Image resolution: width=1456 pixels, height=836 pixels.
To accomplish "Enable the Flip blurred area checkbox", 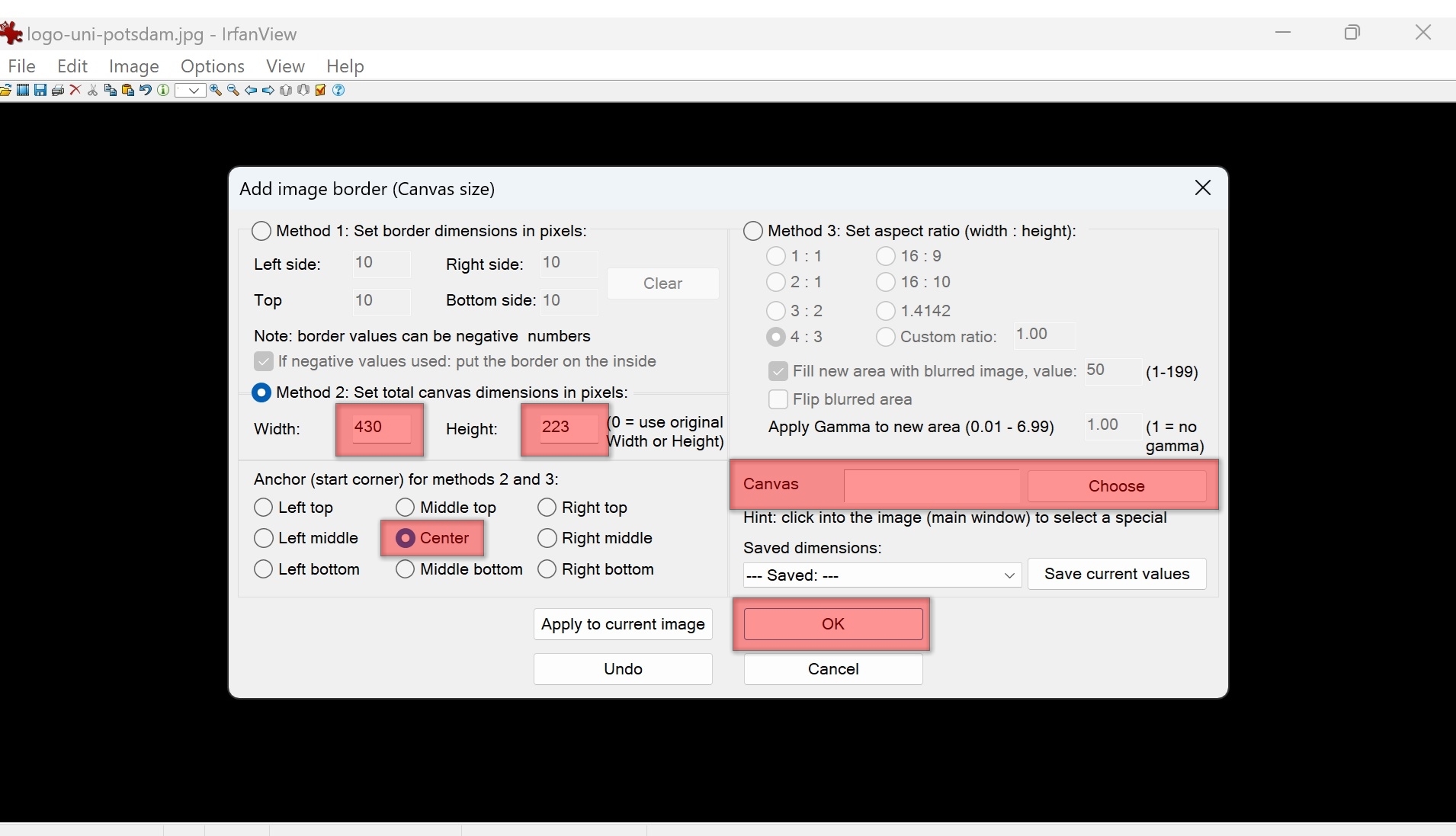I will pos(778,399).
